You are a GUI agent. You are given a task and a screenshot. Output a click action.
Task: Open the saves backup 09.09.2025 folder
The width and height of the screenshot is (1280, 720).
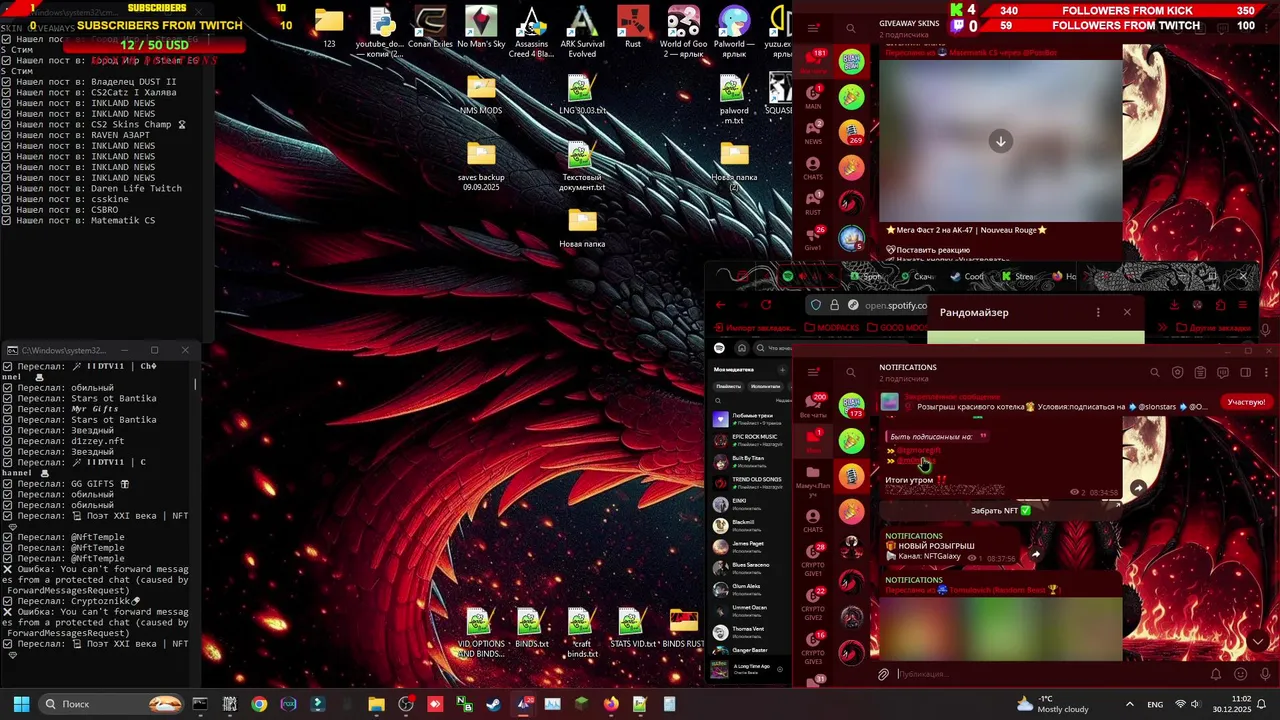pos(481,166)
